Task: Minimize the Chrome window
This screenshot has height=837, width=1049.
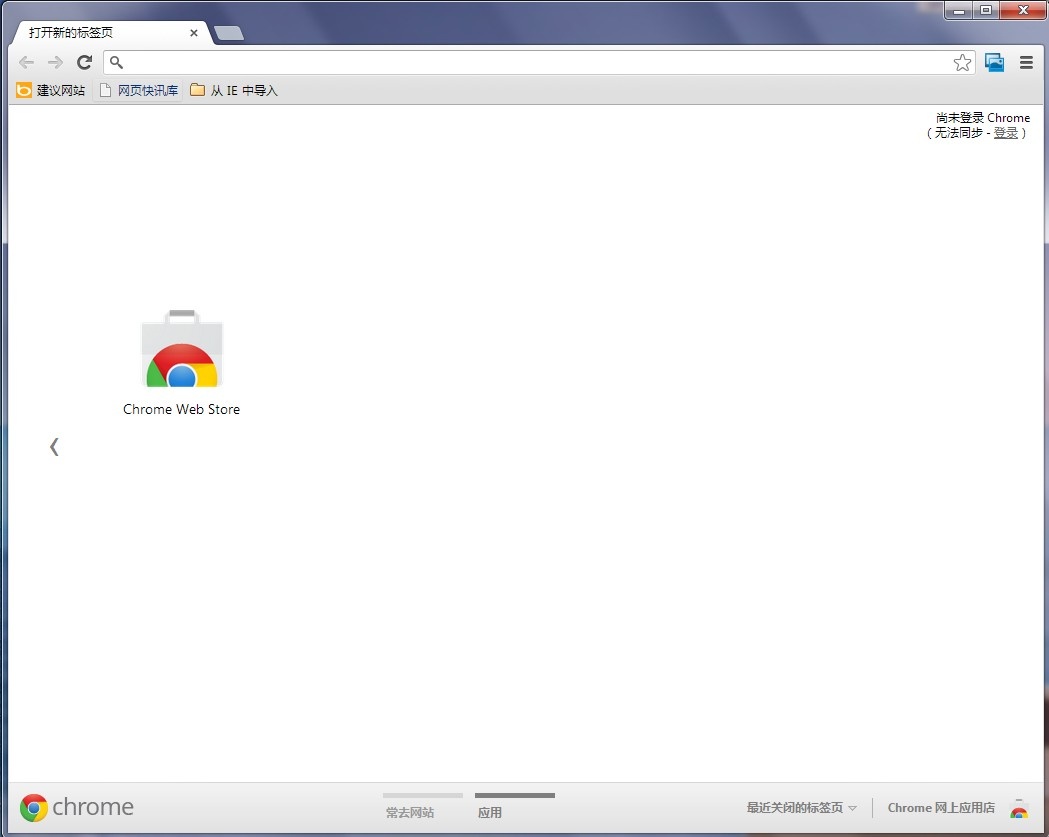Action: click(x=959, y=10)
